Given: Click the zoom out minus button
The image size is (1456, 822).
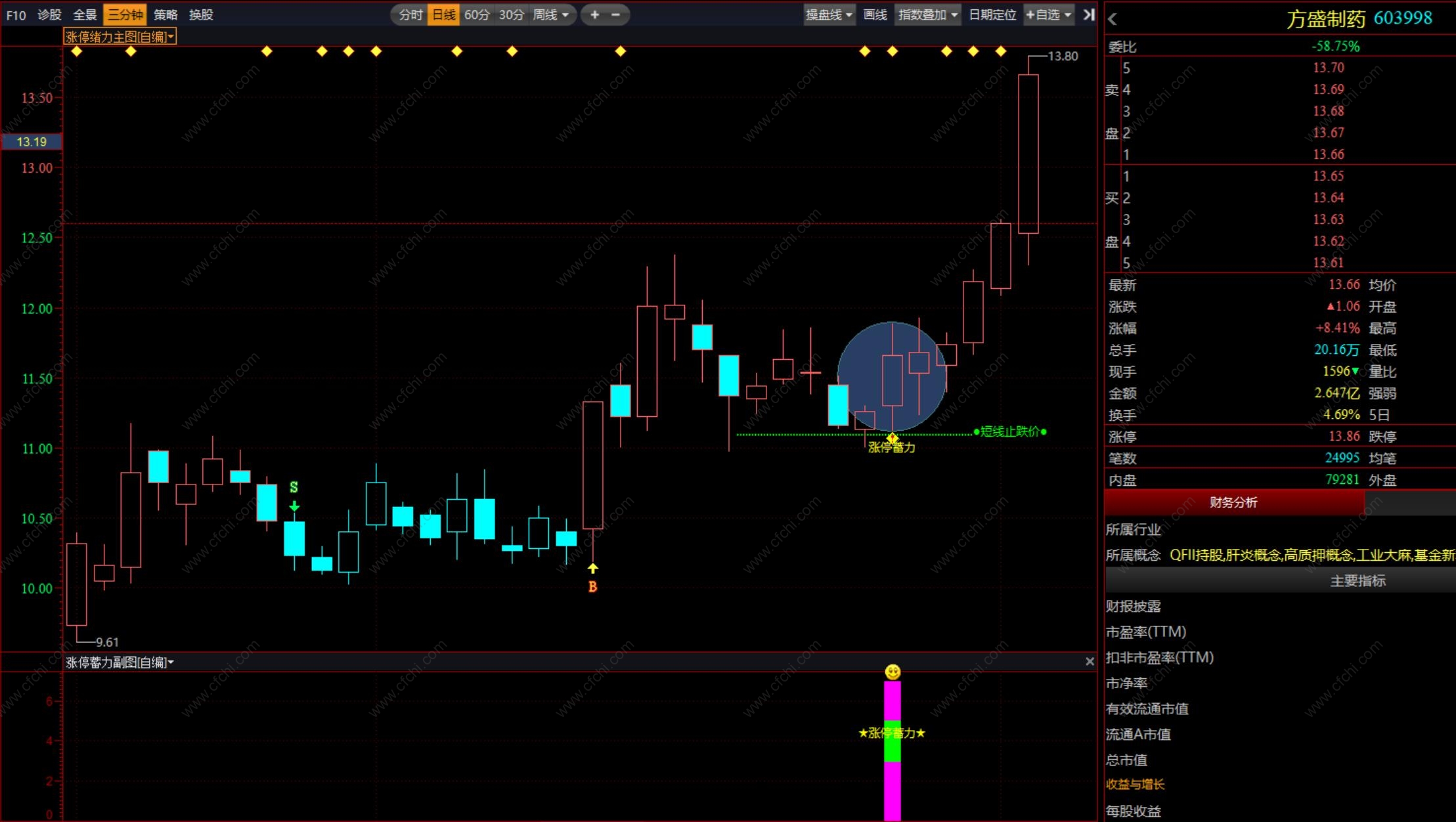Looking at the screenshot, I should click(x=615, y=14).
